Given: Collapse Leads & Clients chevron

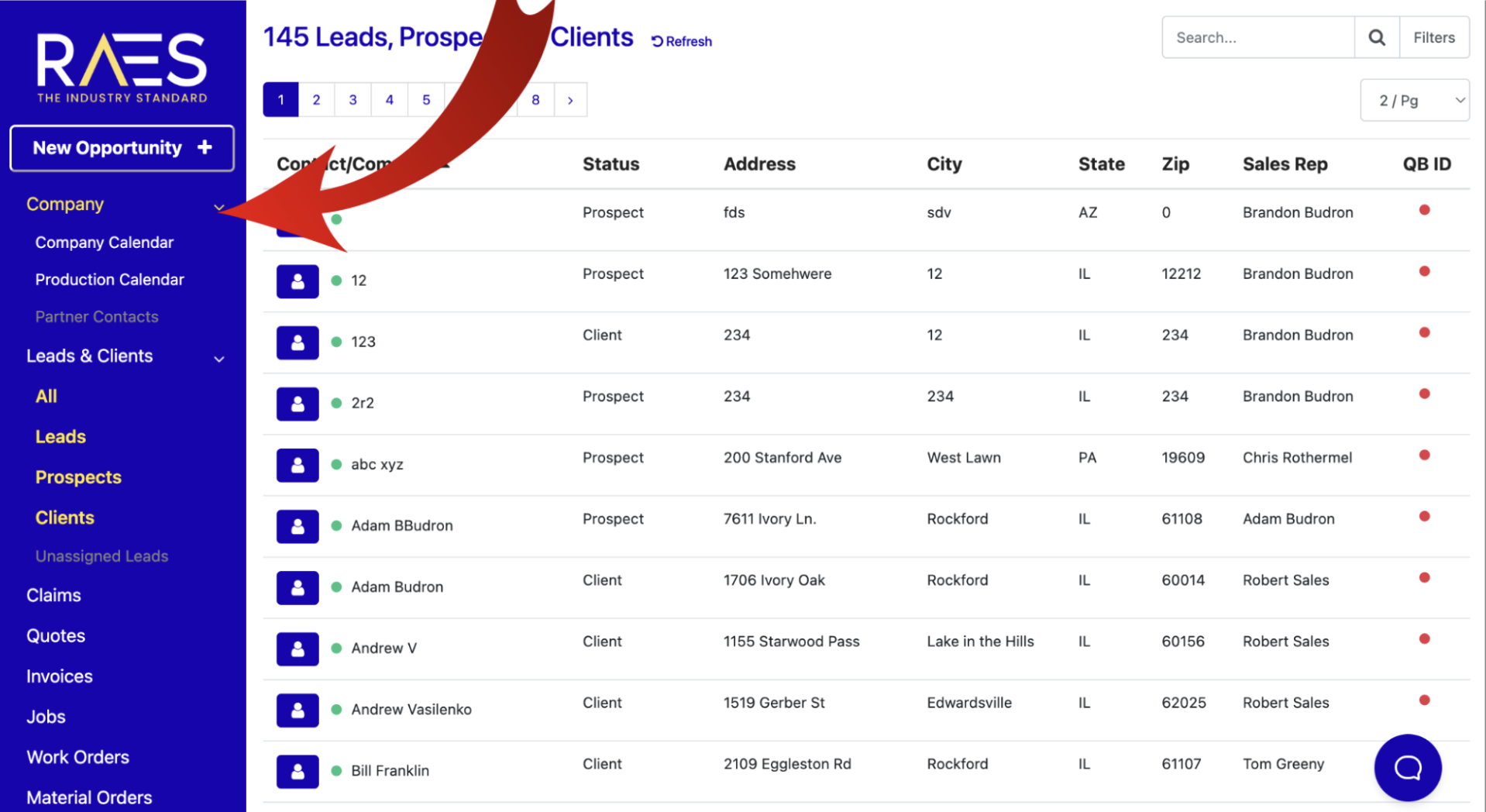Looking at the screenshot, I should [x=219, y=359].
